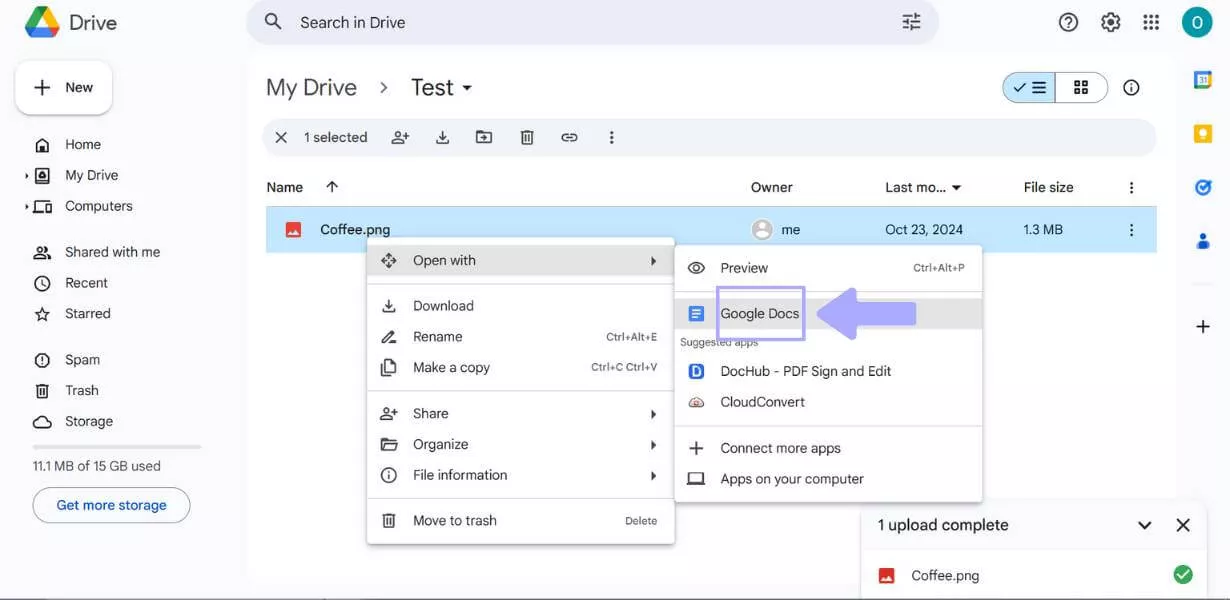Screen dimensions: 1230x600
Task: Collapse the upload complete panel
Action: coord(1143,524)
